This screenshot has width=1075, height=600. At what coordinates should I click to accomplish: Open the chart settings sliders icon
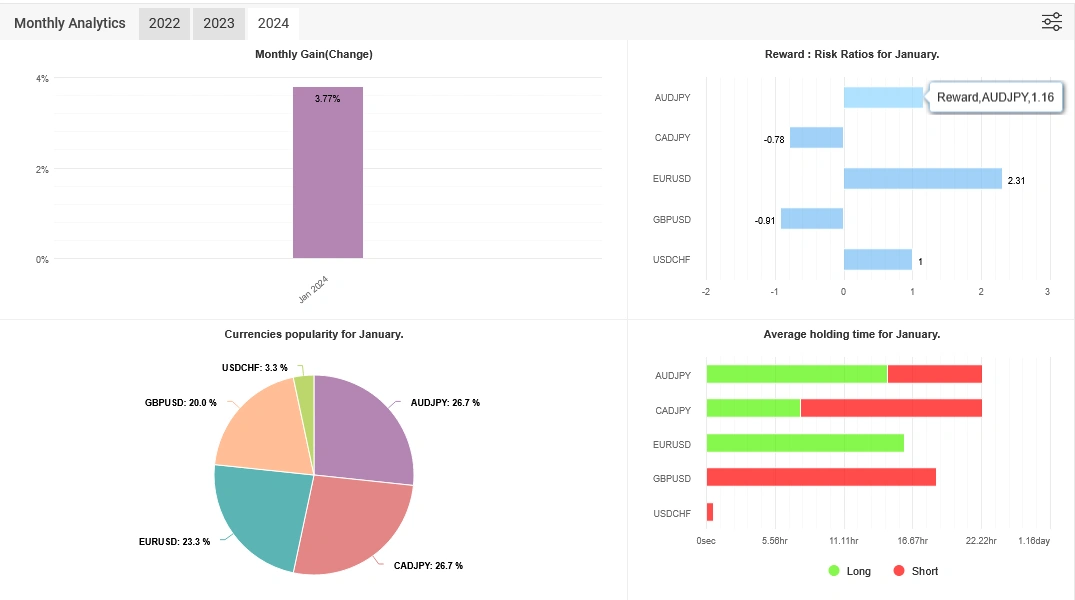[x=1051, y=22]
